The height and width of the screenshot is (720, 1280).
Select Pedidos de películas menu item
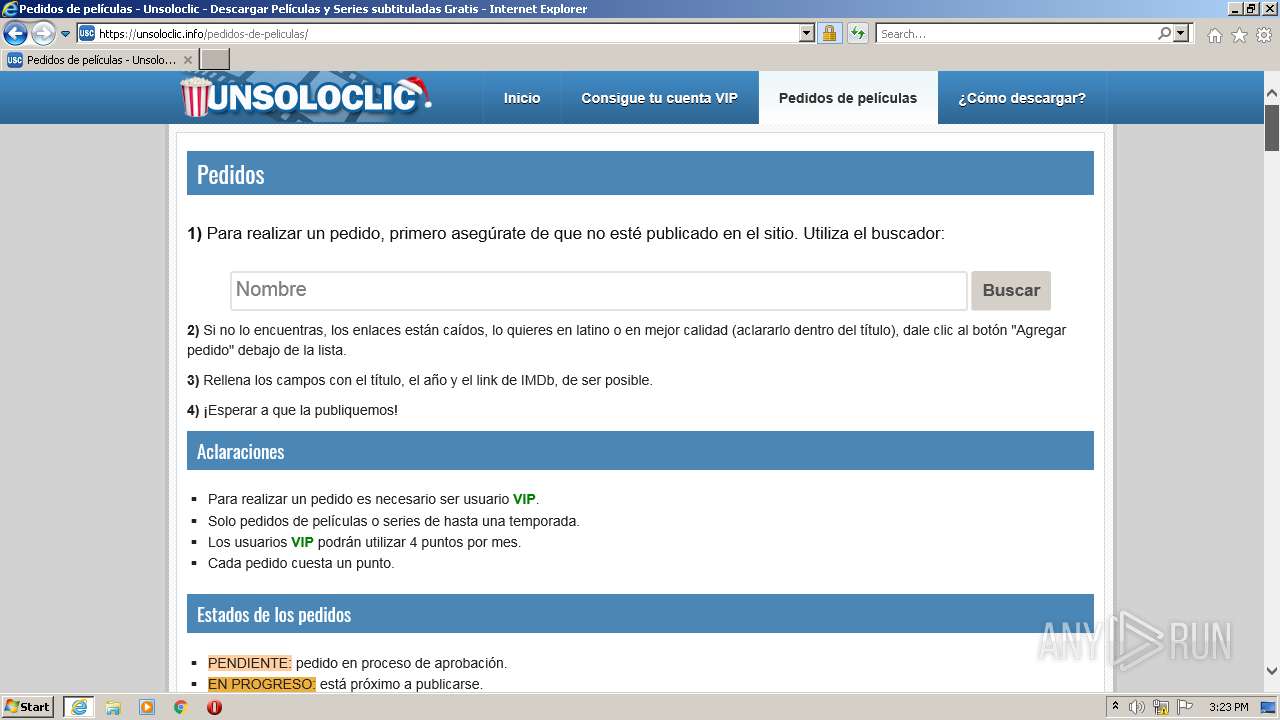click(848, 98)
